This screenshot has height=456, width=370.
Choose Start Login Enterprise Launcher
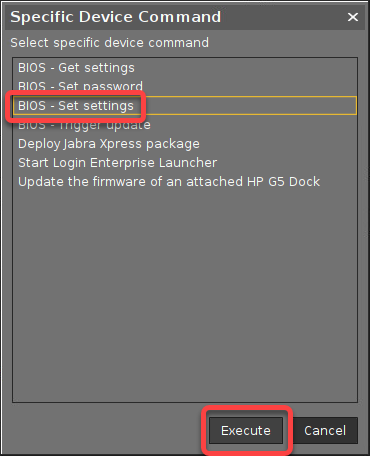click(185, 163)
